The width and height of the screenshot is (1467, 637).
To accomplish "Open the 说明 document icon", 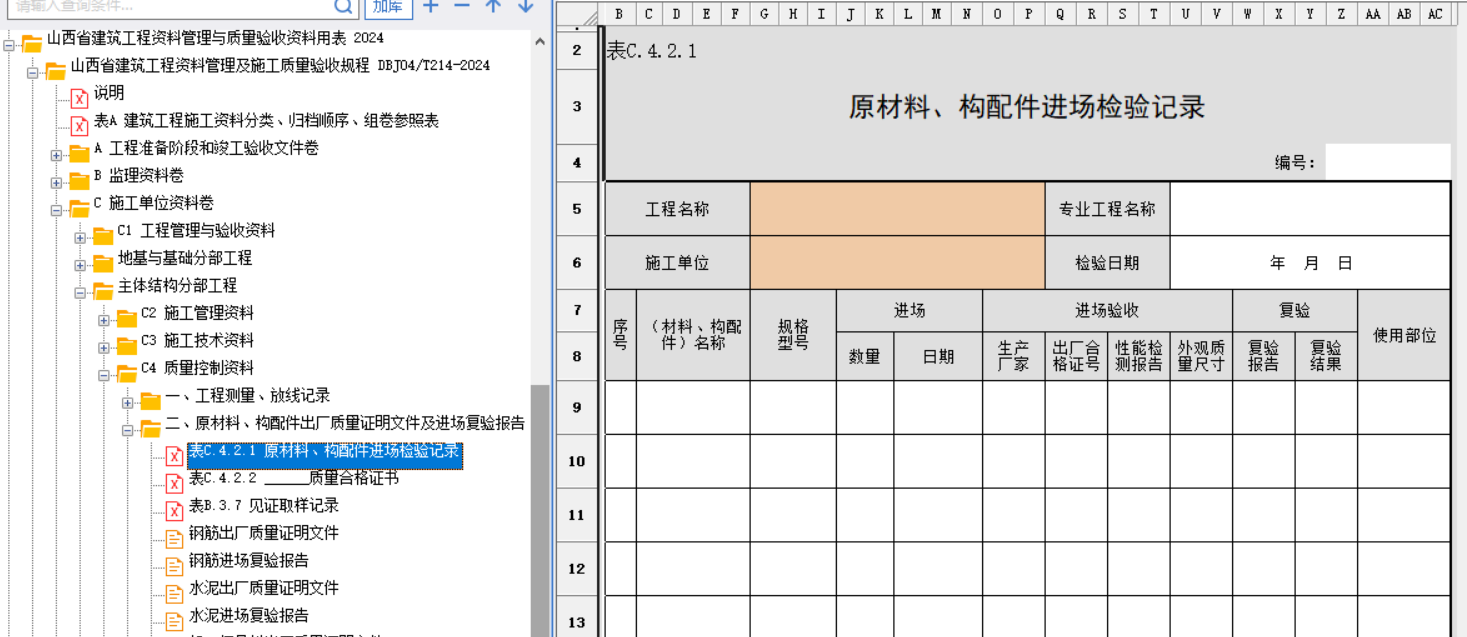I will [x=79, y=94].
